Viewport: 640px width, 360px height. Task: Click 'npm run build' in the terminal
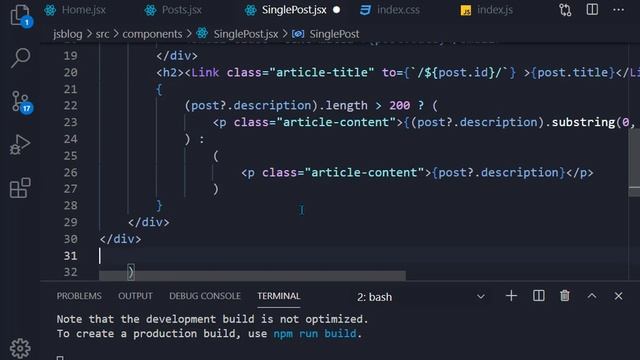point(314,333)
